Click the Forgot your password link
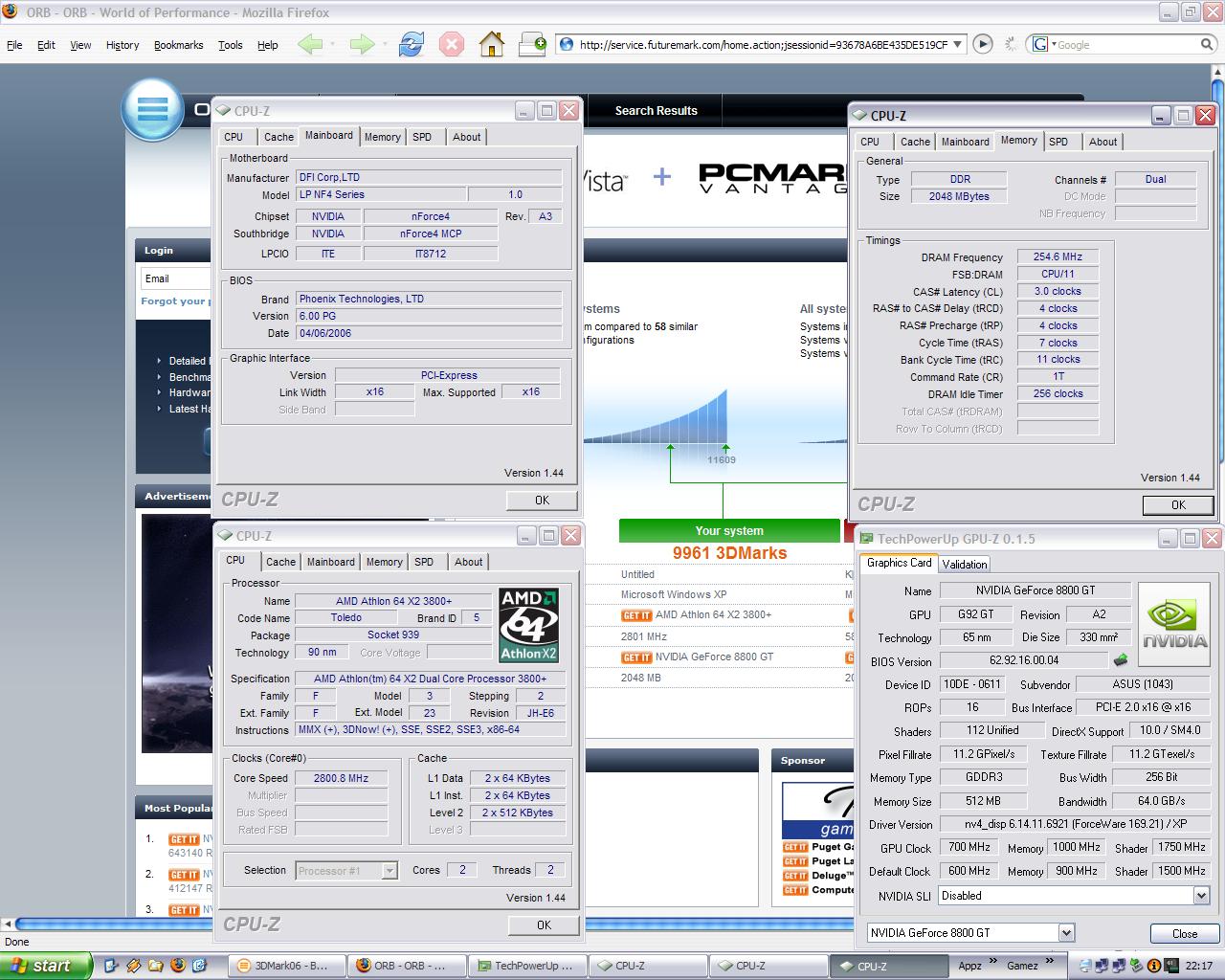Image resolution: width=1225 pixels, height=980 pixels. coord(175,301)
